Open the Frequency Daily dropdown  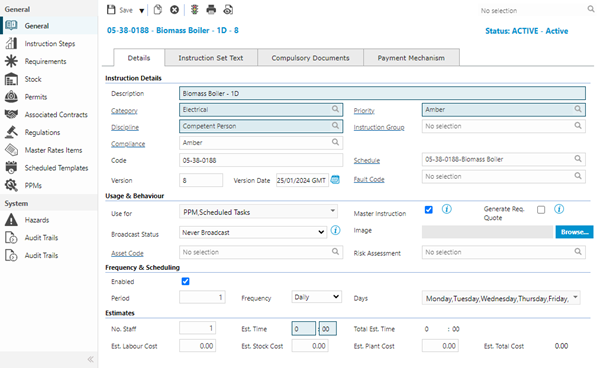point(316,297)
